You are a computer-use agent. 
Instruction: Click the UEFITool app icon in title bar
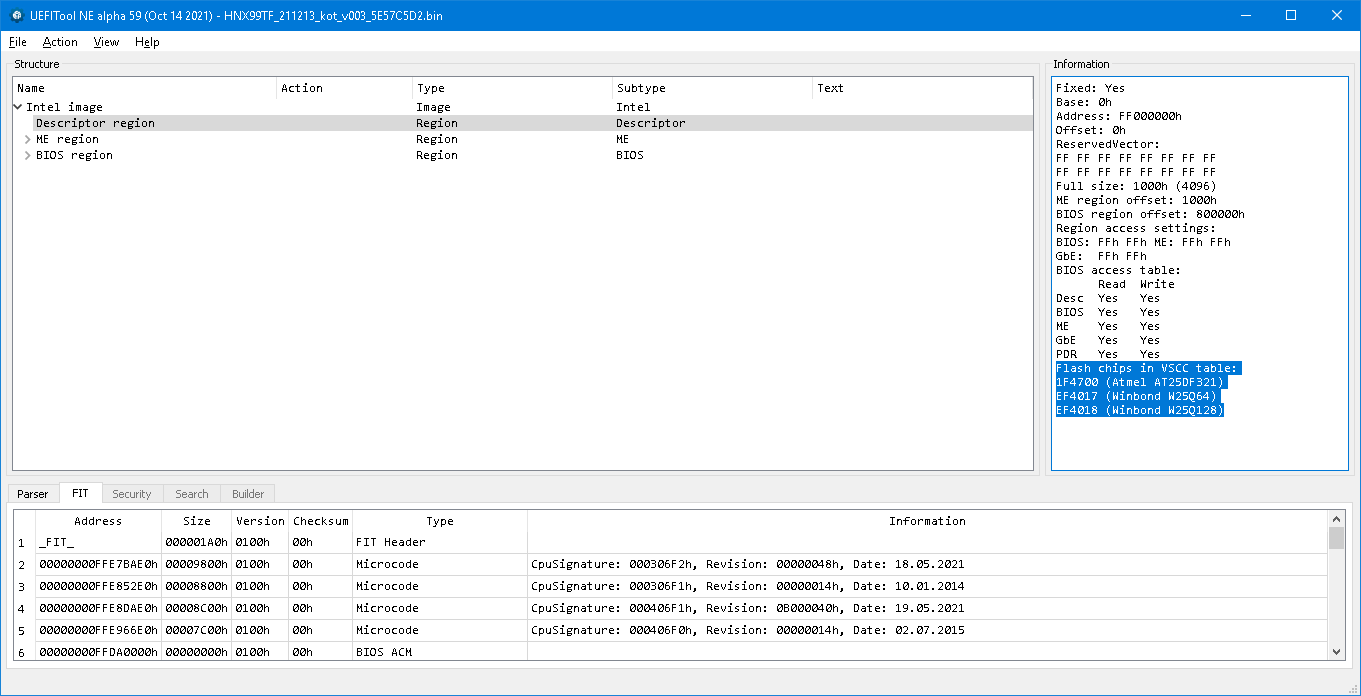16,15
